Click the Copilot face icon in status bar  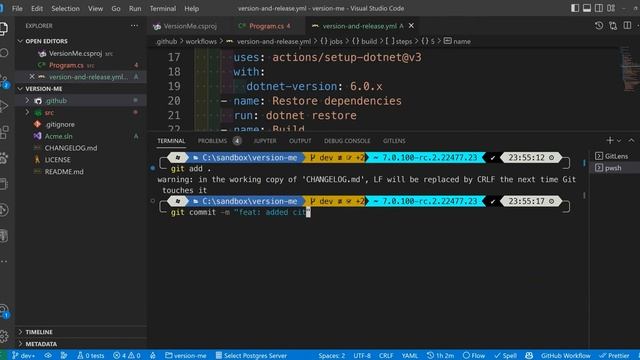tap(529, 356)
